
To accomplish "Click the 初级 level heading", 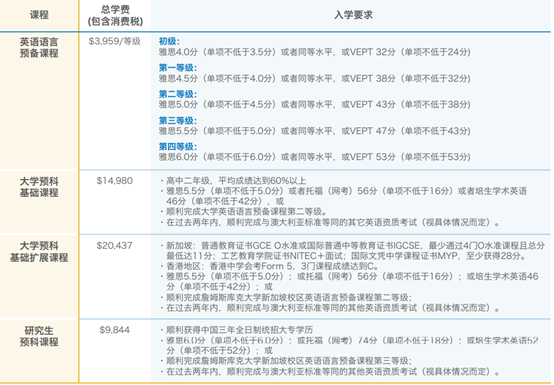I will 169,41.
